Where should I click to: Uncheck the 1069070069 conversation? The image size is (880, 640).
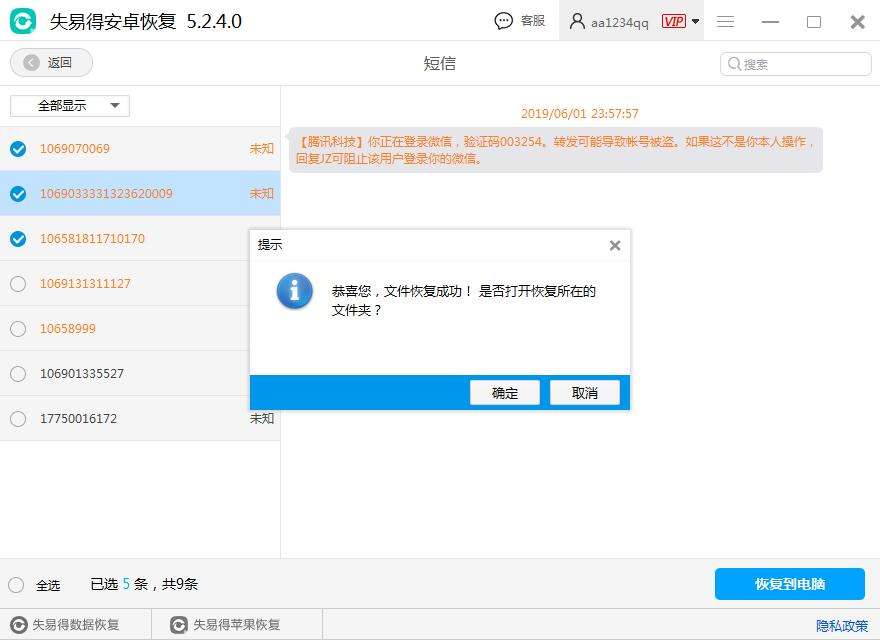18,149
